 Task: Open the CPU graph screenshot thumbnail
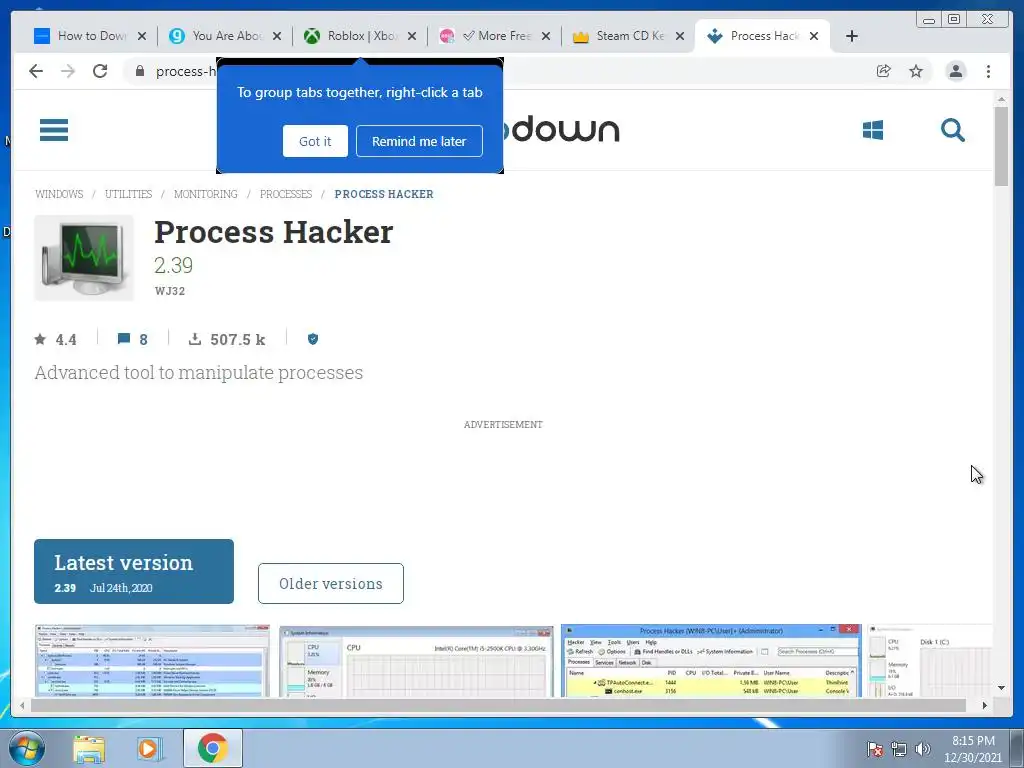coord(416,661)
